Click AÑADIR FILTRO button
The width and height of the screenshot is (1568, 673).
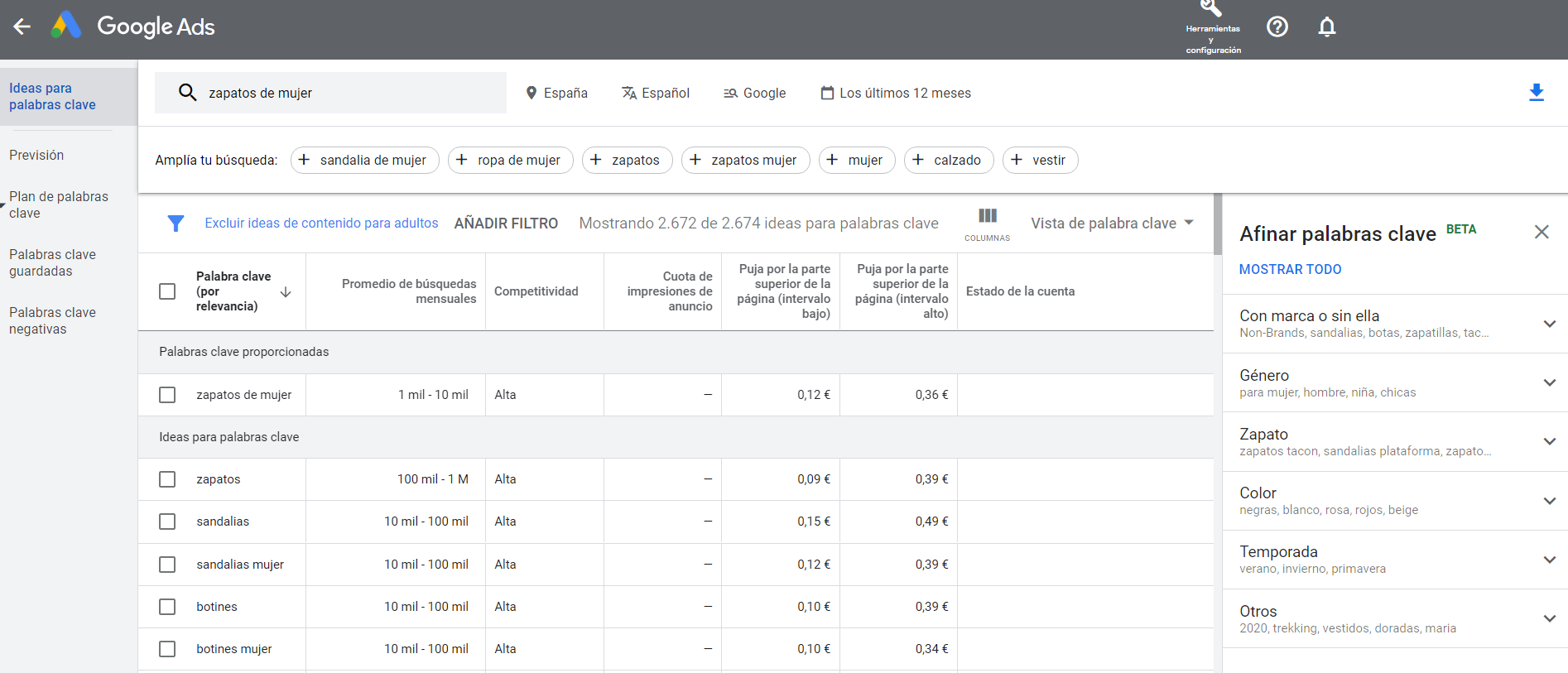click(x=506, y=224)
